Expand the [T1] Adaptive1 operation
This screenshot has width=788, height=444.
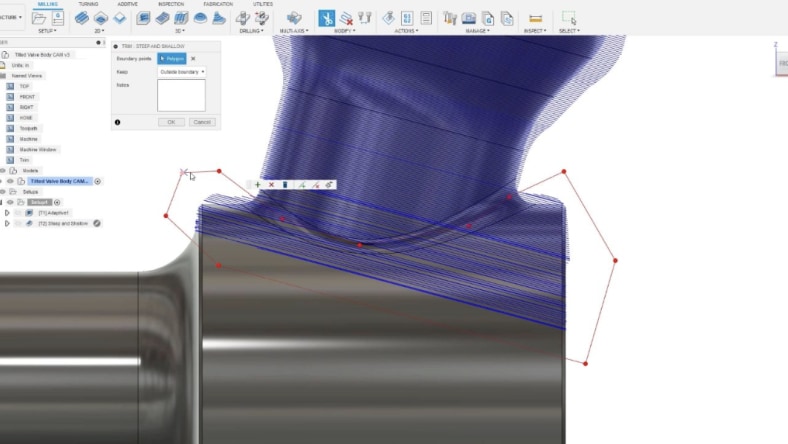[x=7, y=213]
